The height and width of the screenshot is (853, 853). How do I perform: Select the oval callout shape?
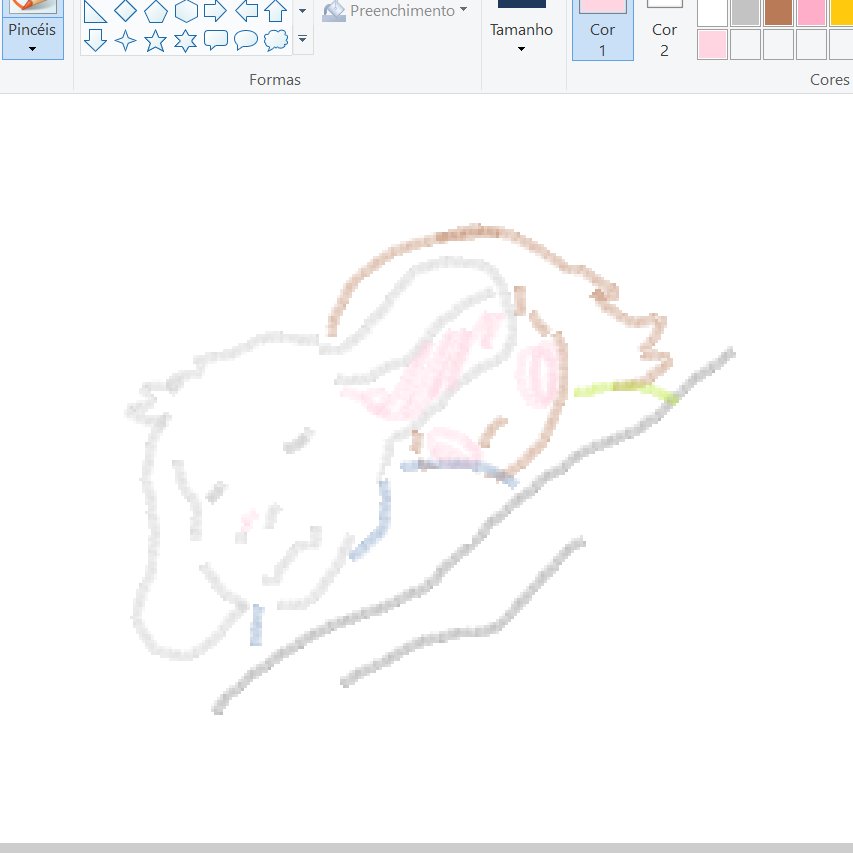(x=246, y=40)
